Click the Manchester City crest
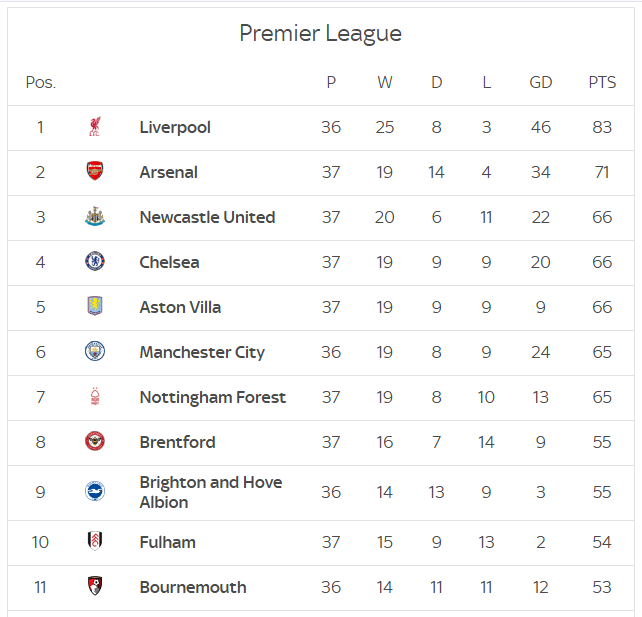This screenshot has width=642, height=617. click(95, 351)
